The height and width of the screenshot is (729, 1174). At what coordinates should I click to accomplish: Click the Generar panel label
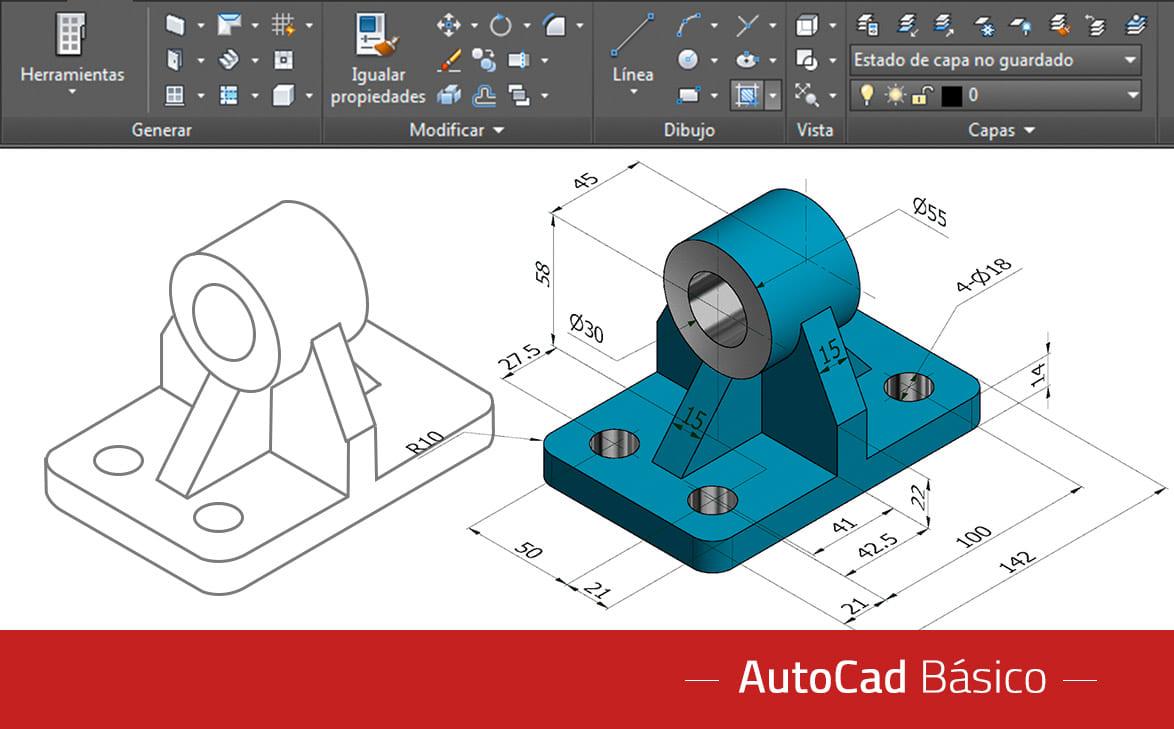click(162, 129)
